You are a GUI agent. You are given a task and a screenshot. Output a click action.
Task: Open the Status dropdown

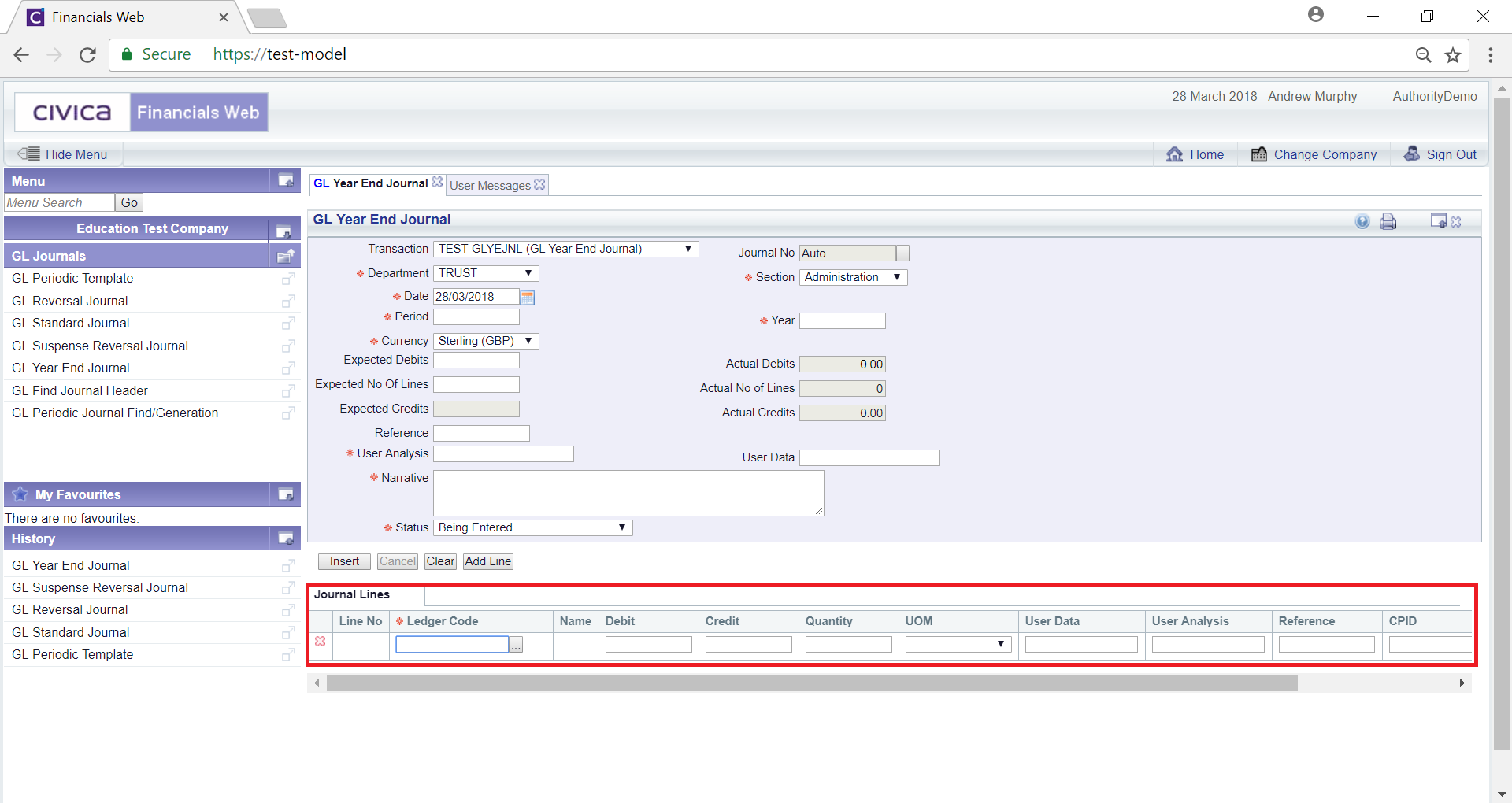pyautogui.click(x=532, y=527)
